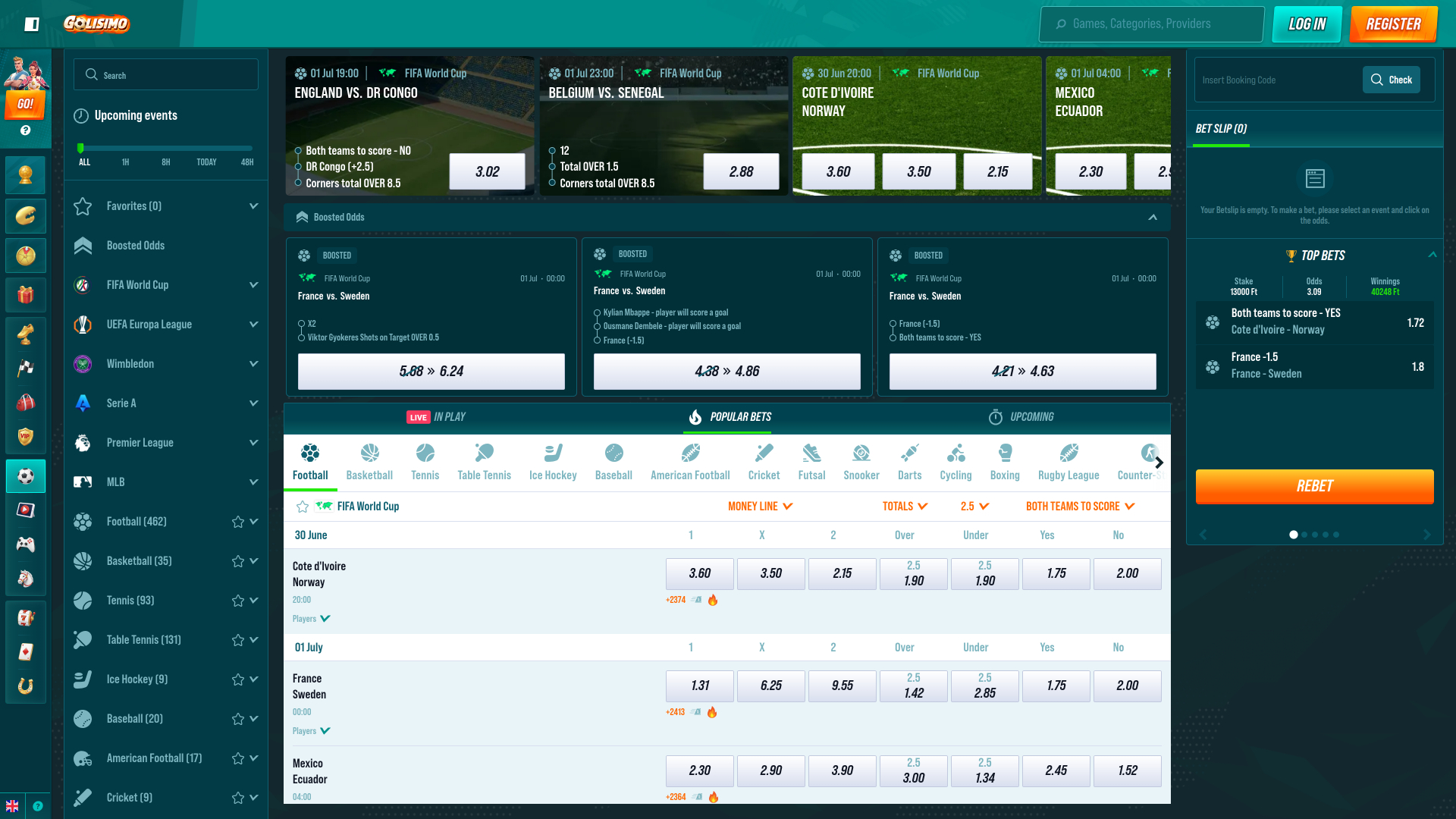Open the horse racing icon
Viewport: 1456px width, 819px height.
click(26, 579)
